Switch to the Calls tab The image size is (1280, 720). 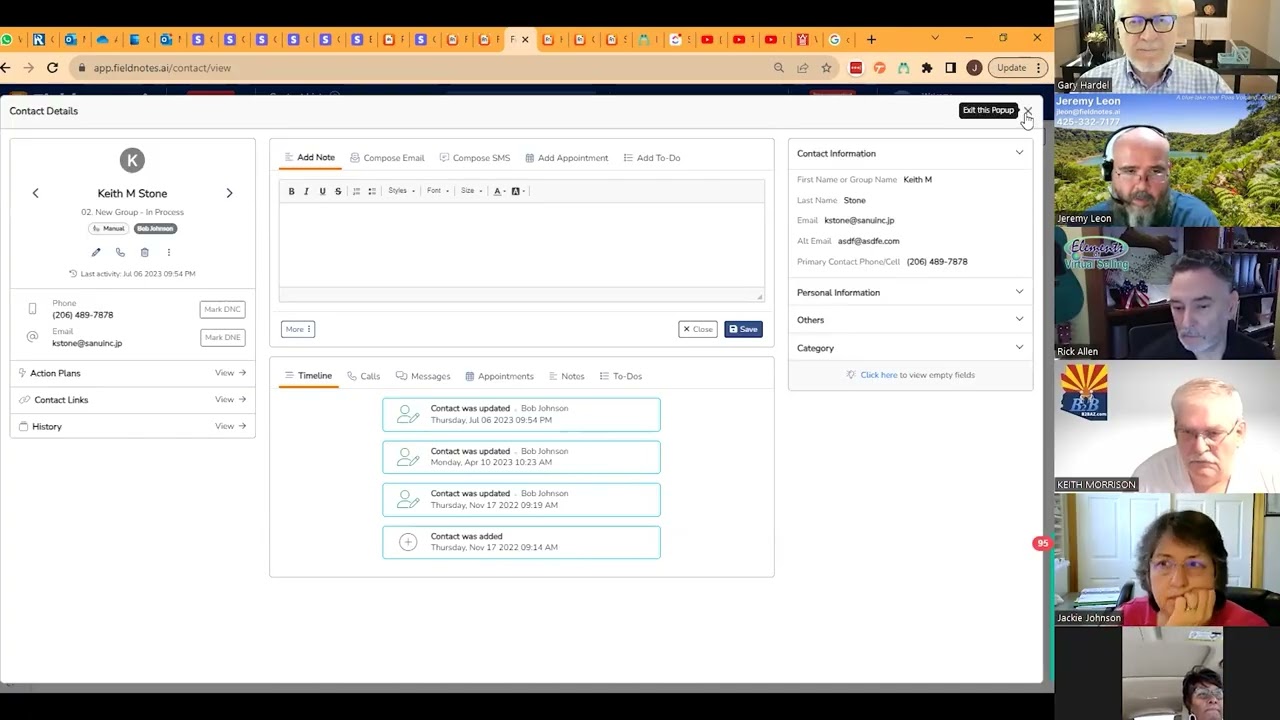tap(363, 376)
